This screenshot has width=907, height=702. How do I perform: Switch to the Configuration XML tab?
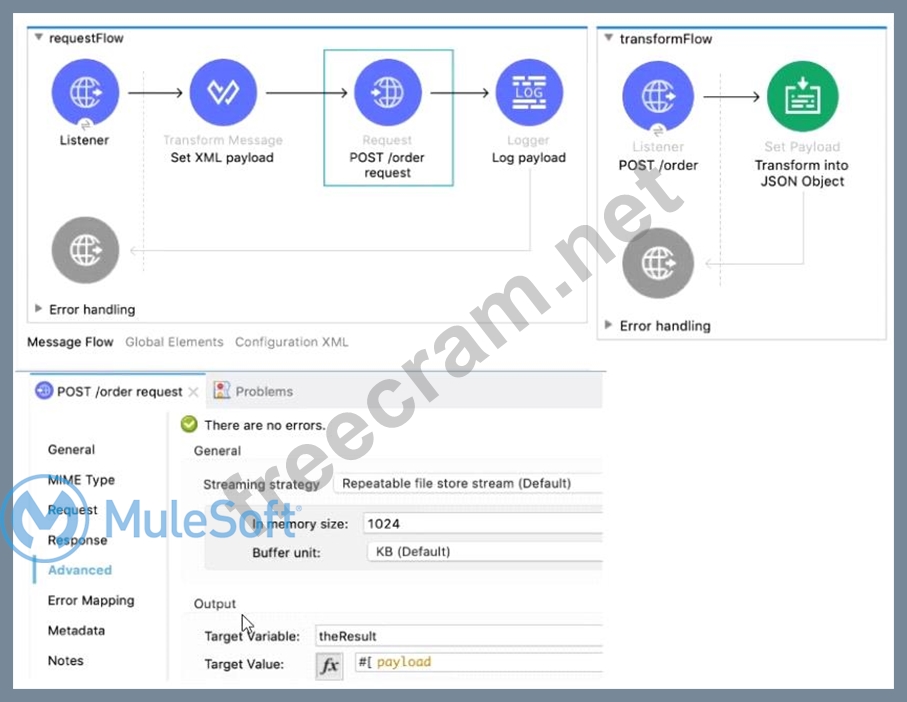point(291,342)
